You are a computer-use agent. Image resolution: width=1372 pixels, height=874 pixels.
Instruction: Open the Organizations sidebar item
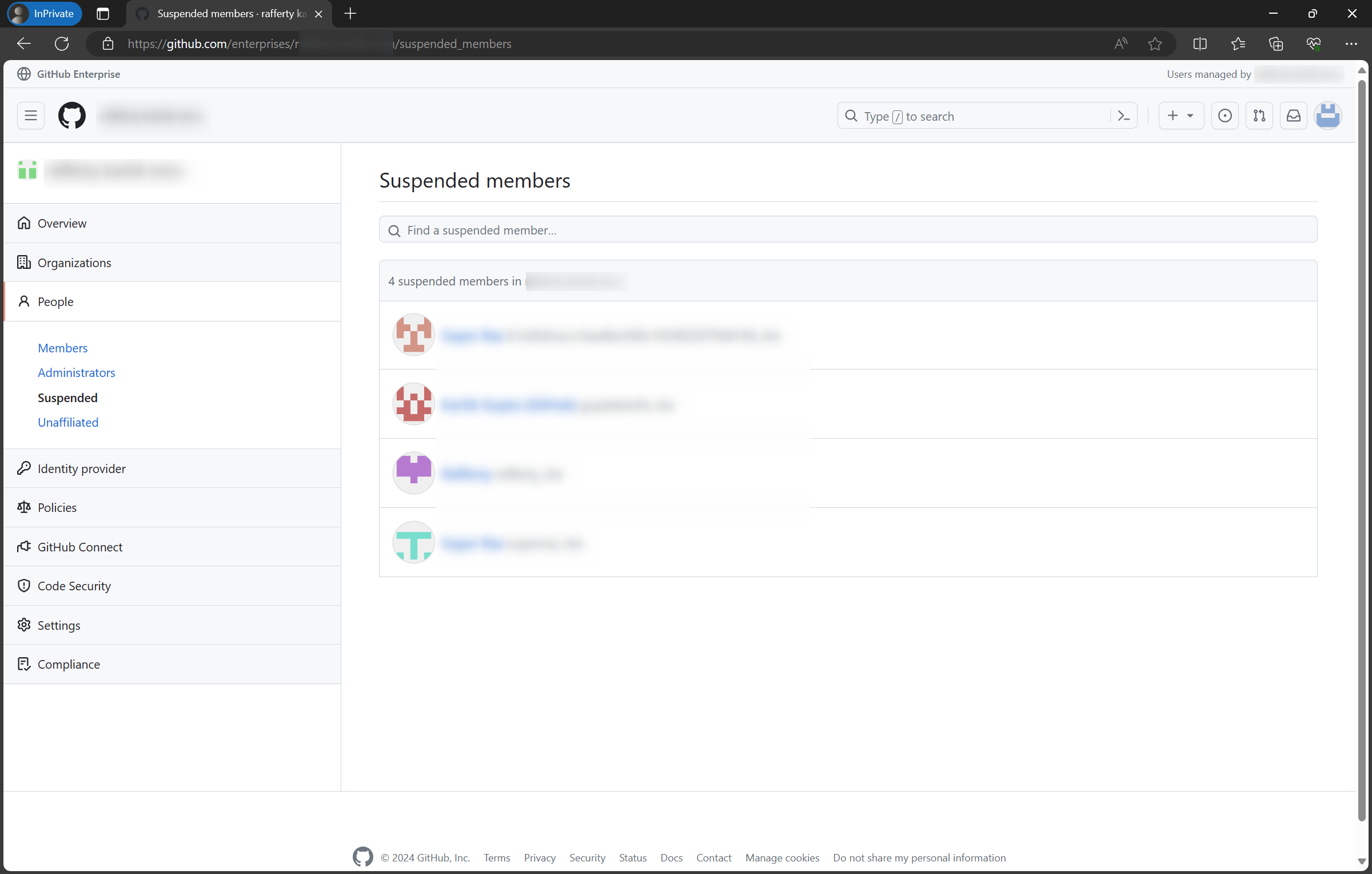click(x=74, y=263)
